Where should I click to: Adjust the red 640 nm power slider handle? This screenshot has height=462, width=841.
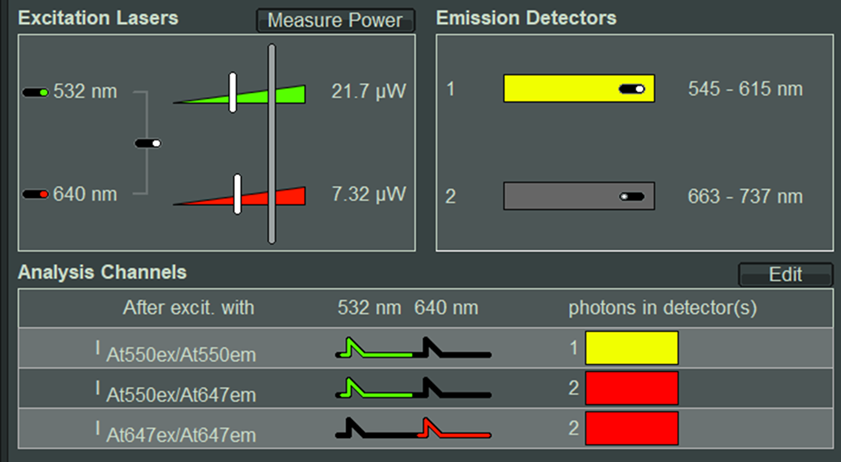pyautogui.click(x=237, y=193)
